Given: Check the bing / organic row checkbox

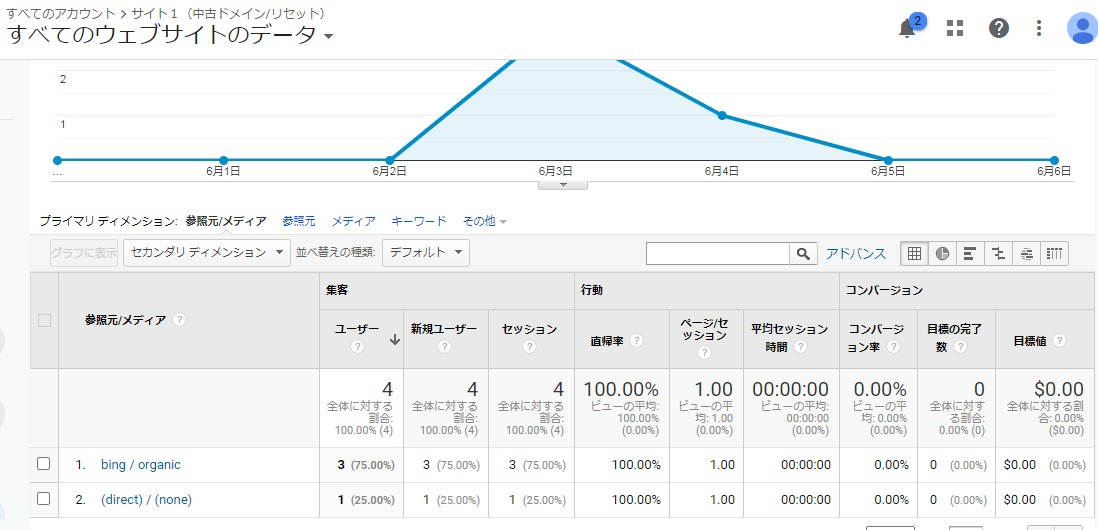Looking at the screenshot, I should point(43,464).
